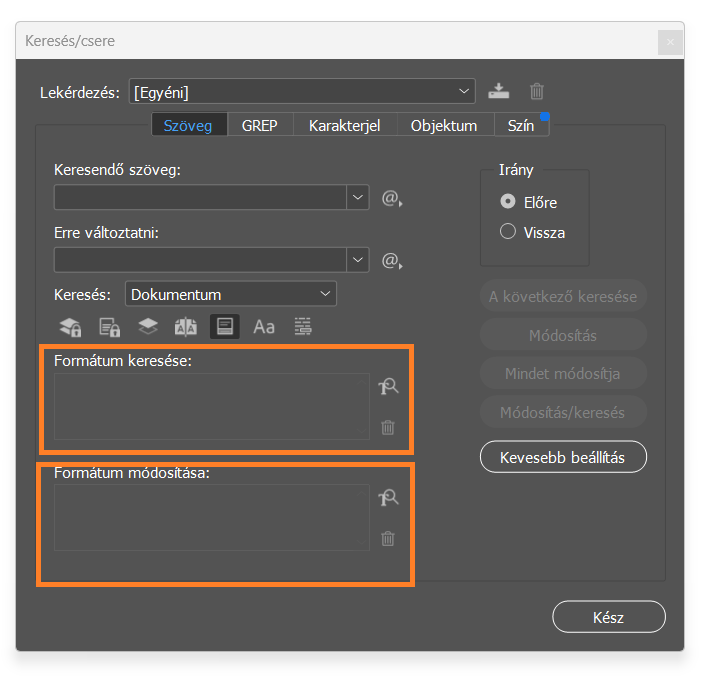712x677 pixels.
Task: Click the Formátum módosítása attributes box
Action: [x=212, y=518]
